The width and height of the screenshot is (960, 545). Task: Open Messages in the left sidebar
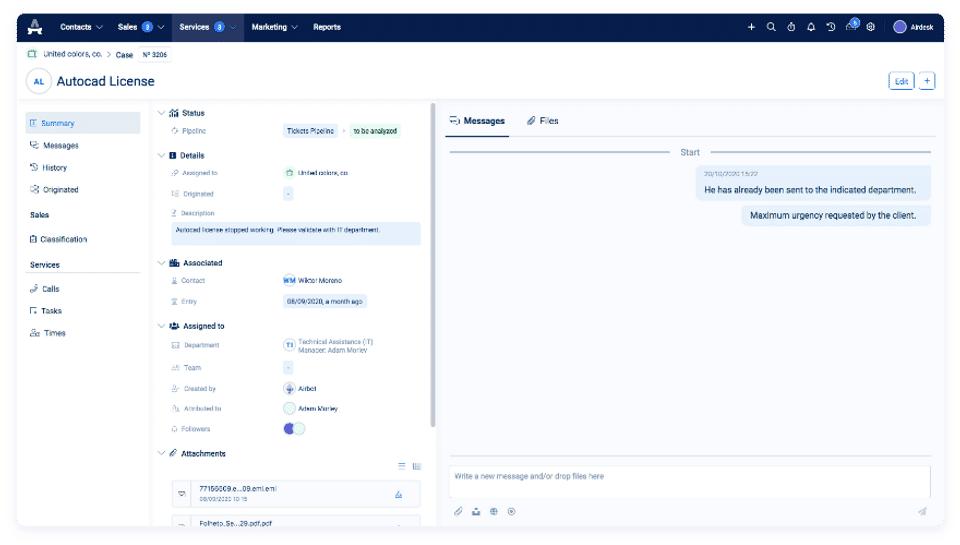point(54,145)
